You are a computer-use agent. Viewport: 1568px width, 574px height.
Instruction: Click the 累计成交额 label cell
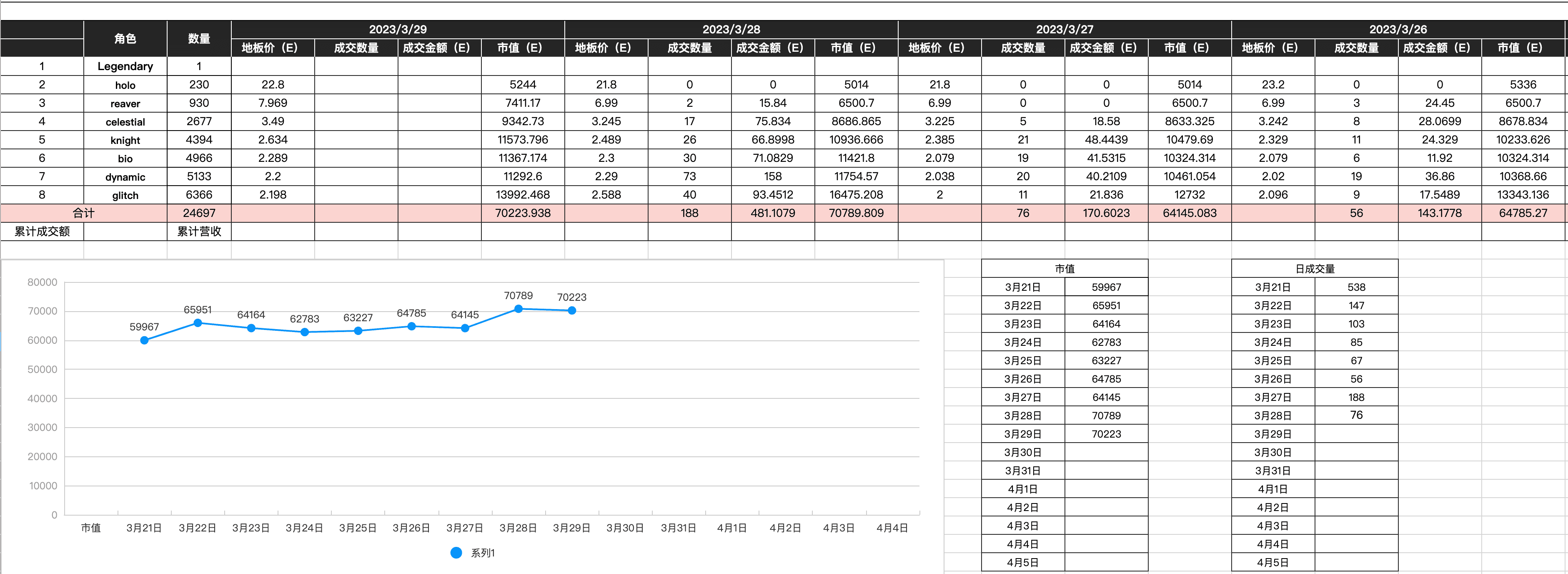[x=42, y=232]
